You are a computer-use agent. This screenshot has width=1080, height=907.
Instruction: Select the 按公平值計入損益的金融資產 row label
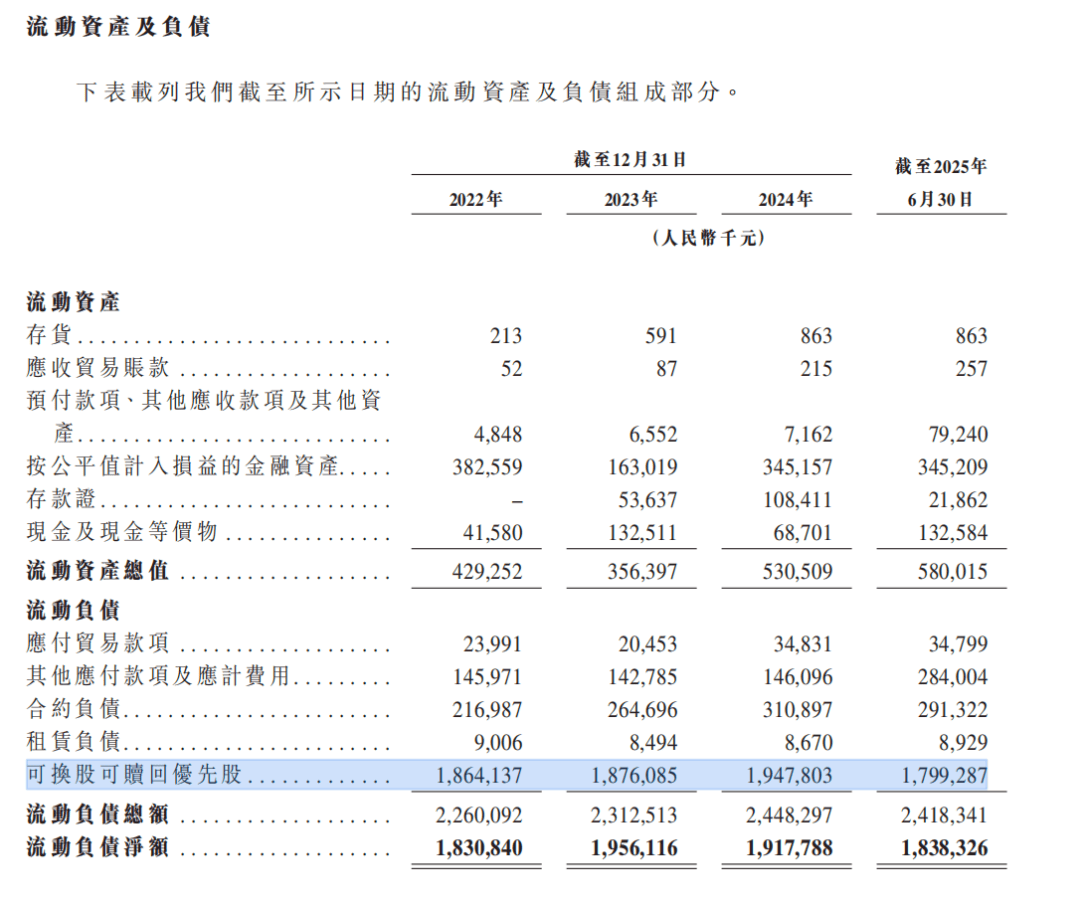[182, 467]
